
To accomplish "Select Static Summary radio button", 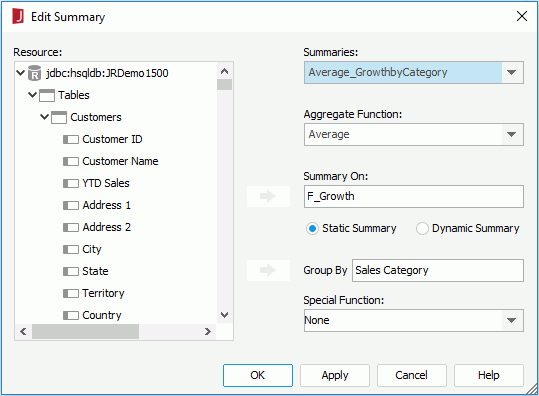I will coord(312,229).
